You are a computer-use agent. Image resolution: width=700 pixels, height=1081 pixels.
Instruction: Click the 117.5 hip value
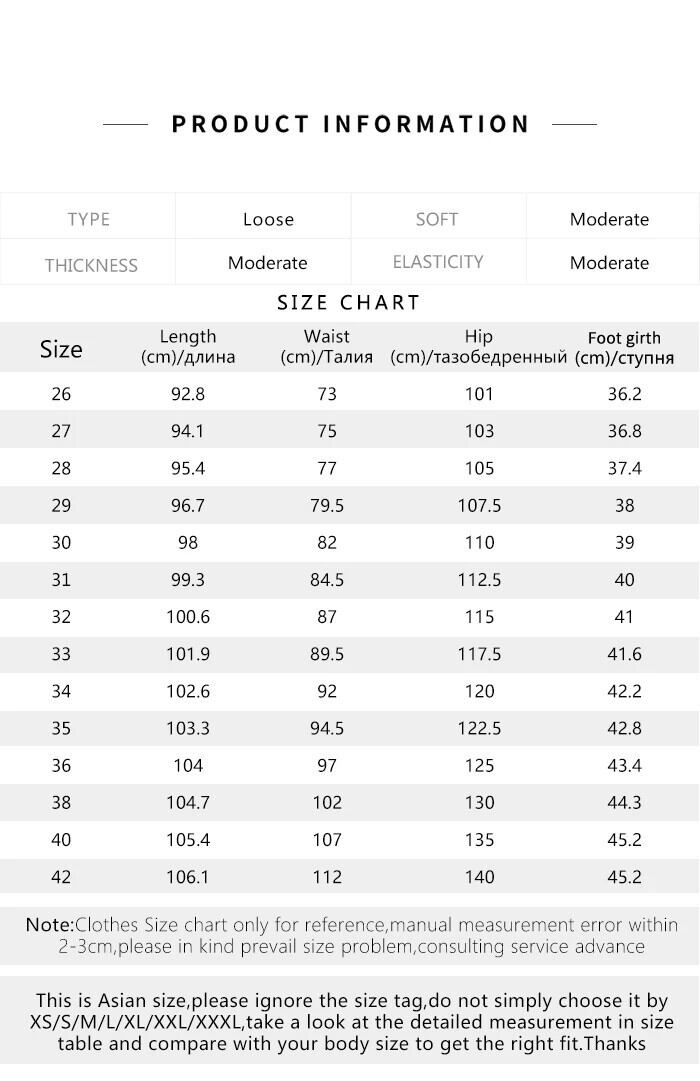tap(479, 654)
